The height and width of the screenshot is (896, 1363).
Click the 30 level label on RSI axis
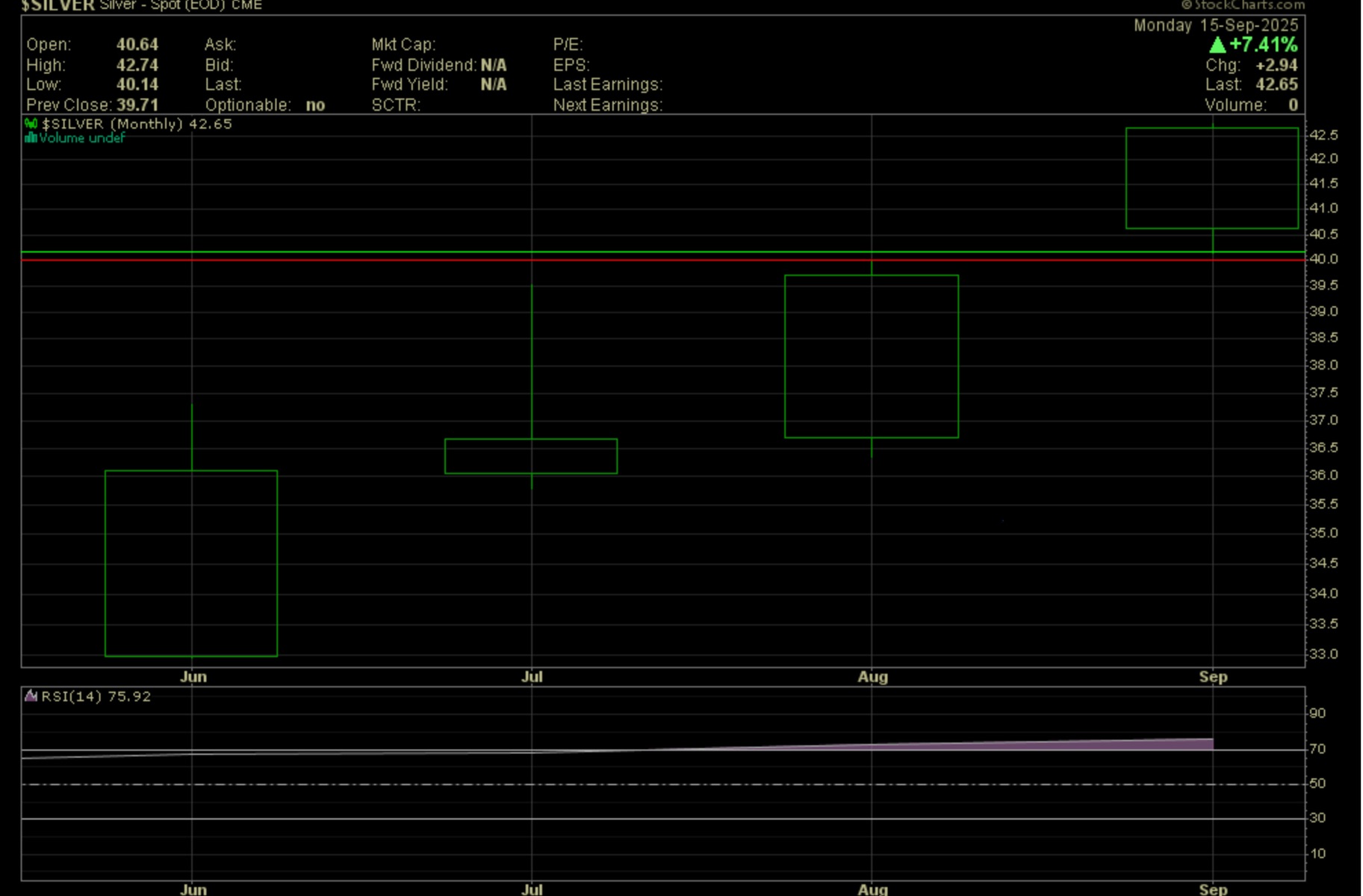tap(1317, 818)
